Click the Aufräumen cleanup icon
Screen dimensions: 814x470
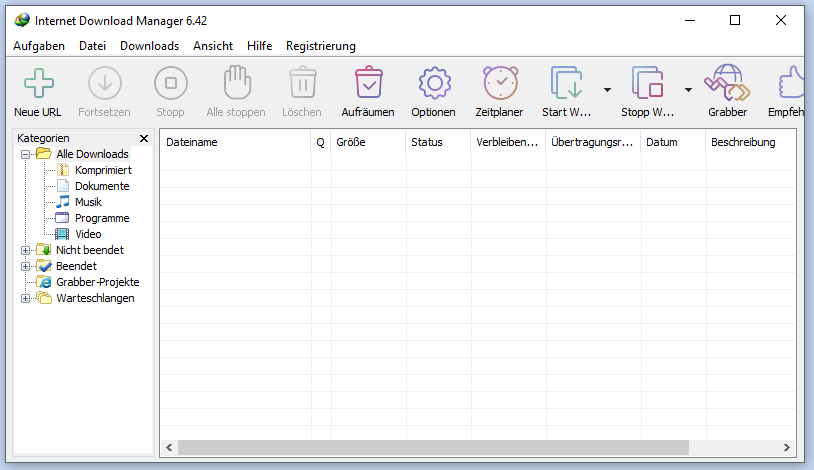coord(369,82)
